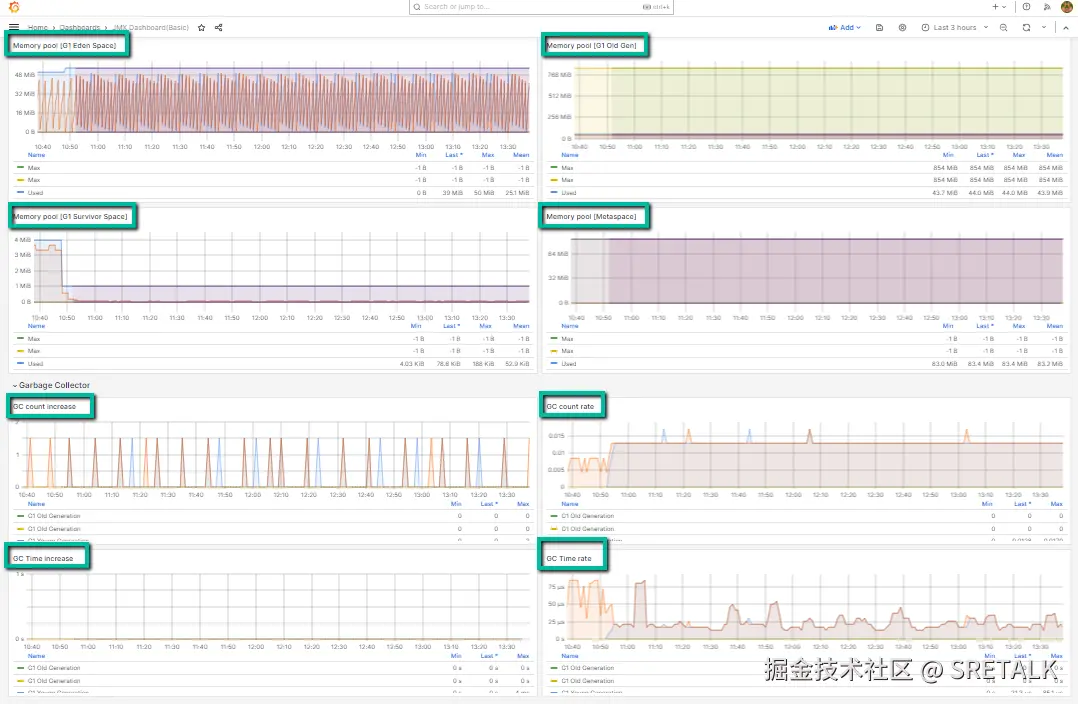Sort Metaspace legend by Last * column
This screenshot has height=704, width=1078.
[x=984, y=326]
